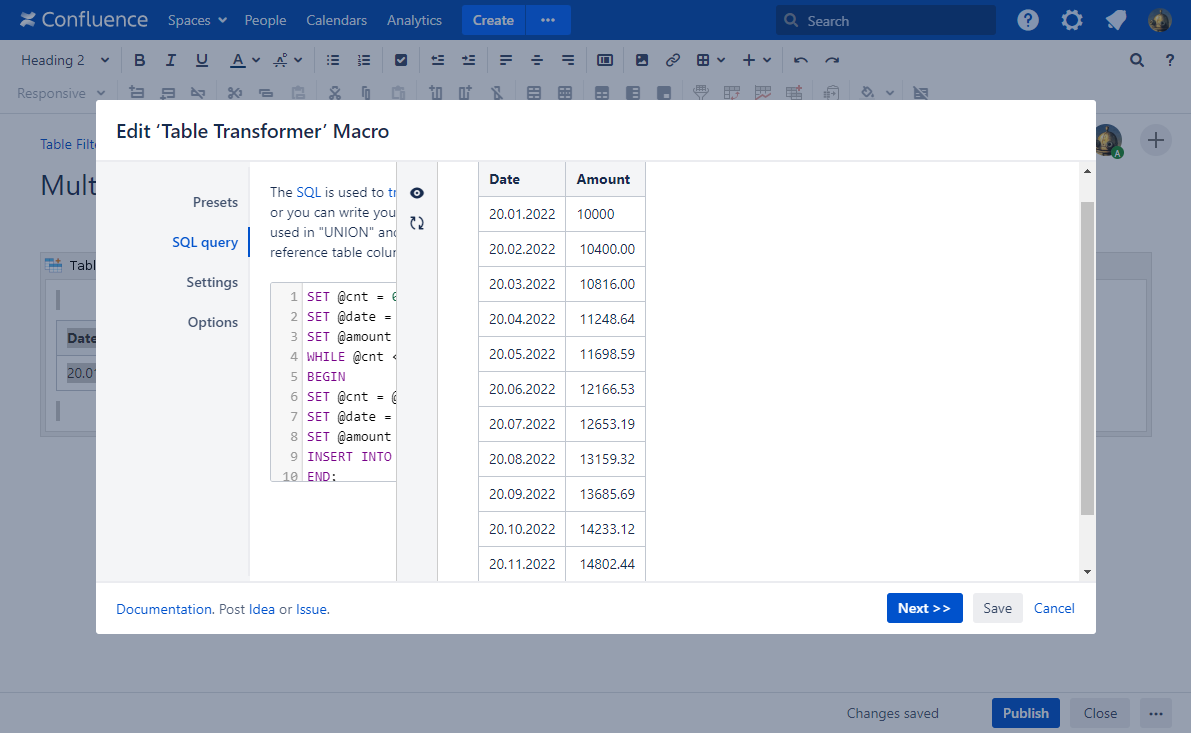The image size is (1191, 733).
Task: Open editor help question mark
Action: pyautogui.click(x=1170, y=60)
